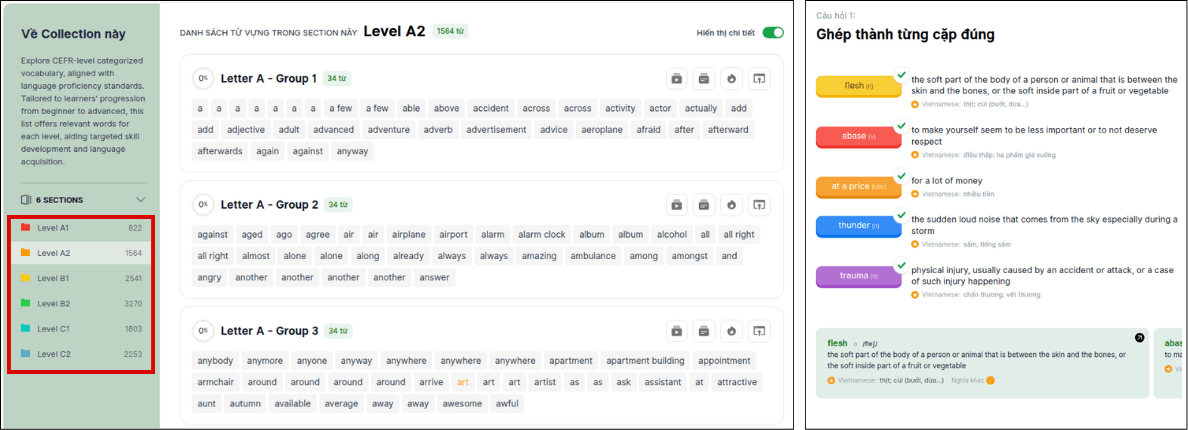The image size is (1188, 430).
Task: Open flashcard icon for Letter A - Group 1
Action: coord(703,78)
